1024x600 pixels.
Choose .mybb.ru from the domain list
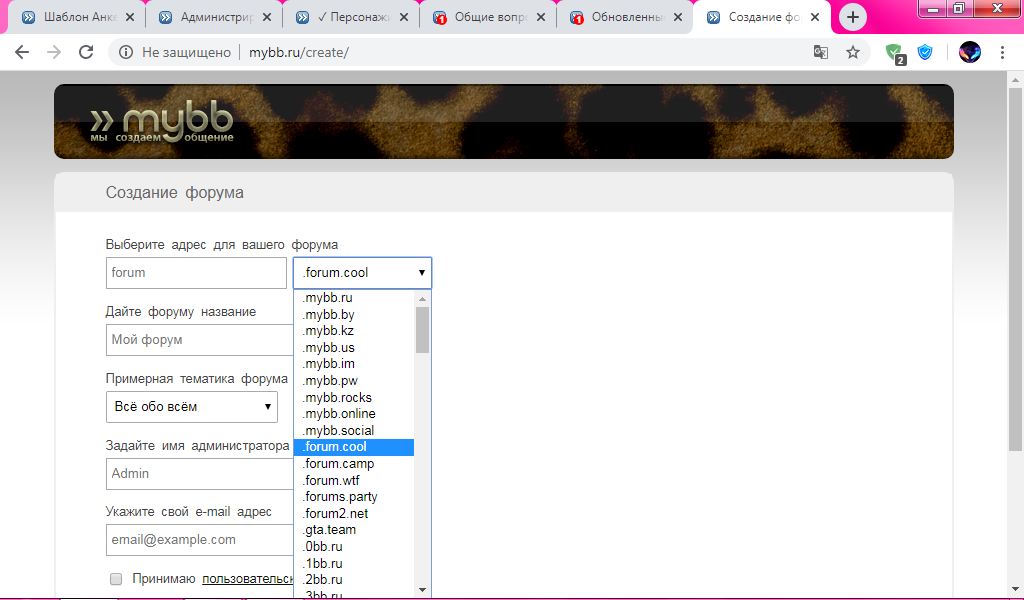[353, 298]
